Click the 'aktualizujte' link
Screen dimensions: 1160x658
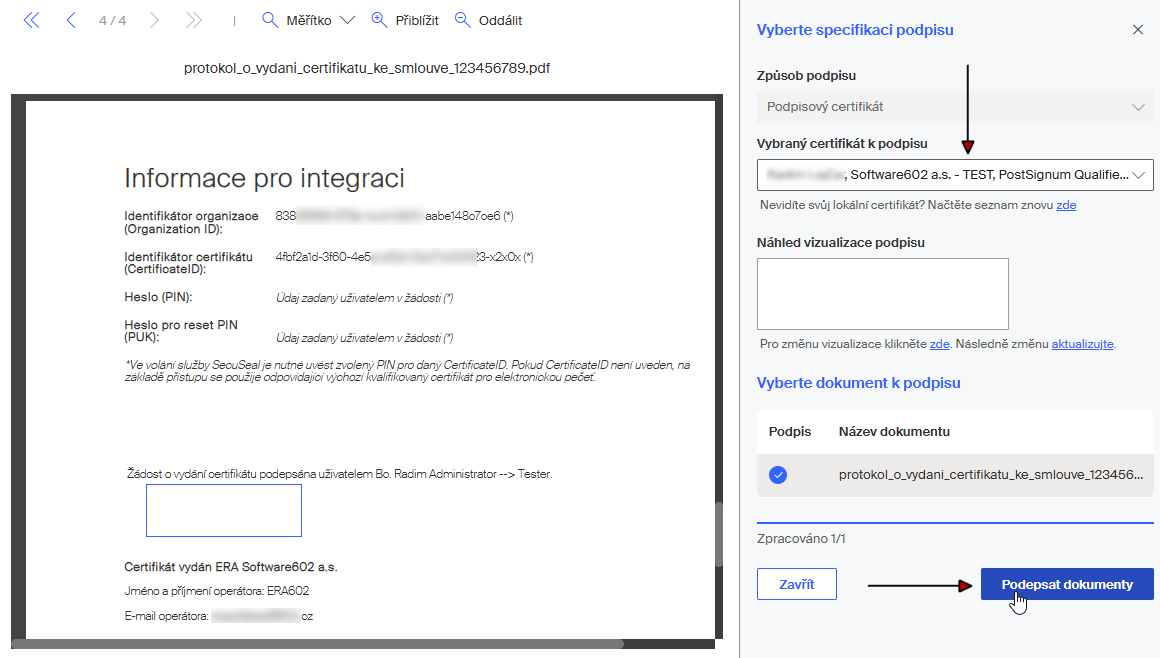click(x=1082, y=344)
